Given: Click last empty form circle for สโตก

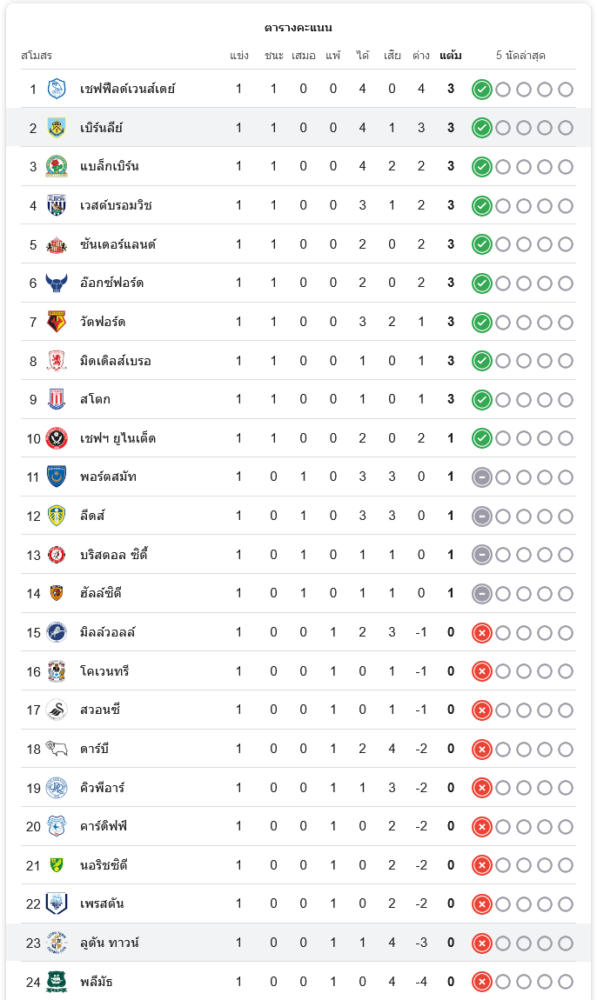Looking at the screenshot, I should click(566, 400).
